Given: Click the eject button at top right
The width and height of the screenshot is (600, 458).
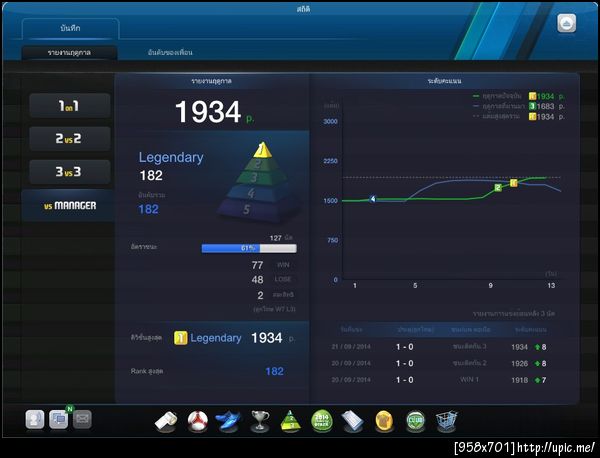Looking at the screenshot, I should [x=566, y=23].
